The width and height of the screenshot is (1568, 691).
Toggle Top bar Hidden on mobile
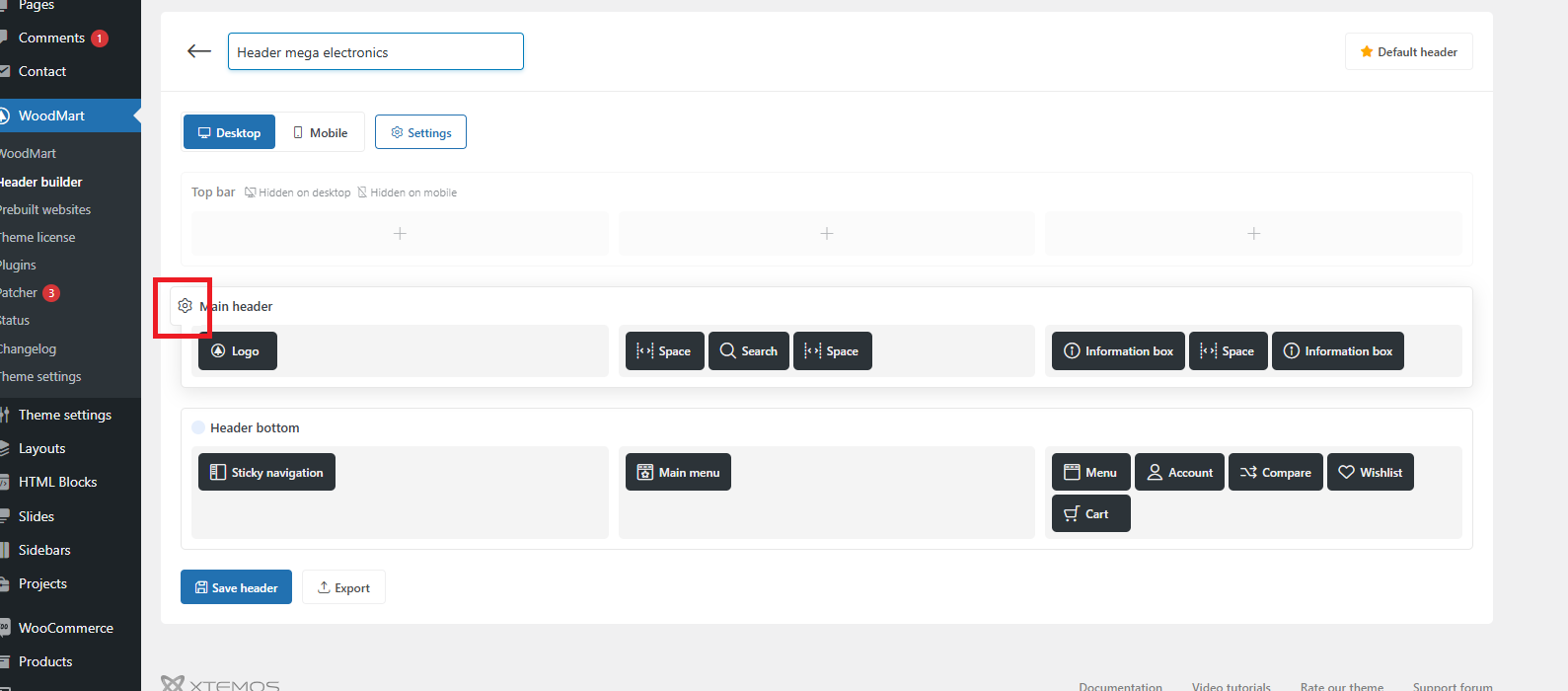coord(408,192)
